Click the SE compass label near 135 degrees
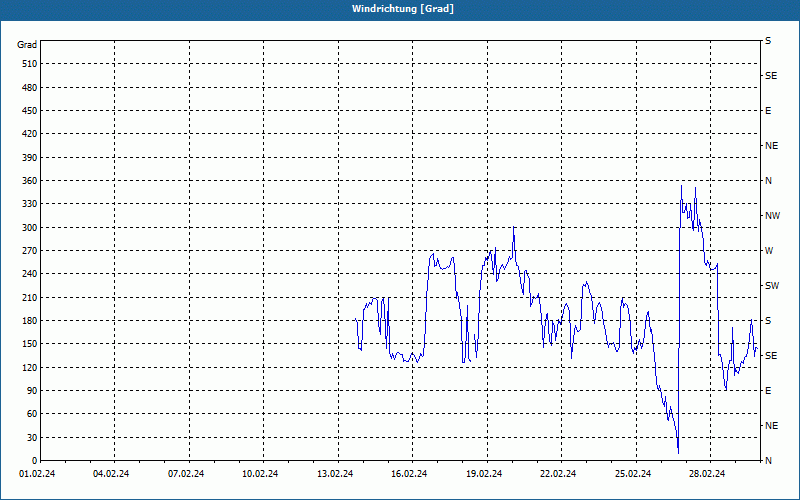Image resolution: width=800 pixels, height=500 pixels. (771, 356)
